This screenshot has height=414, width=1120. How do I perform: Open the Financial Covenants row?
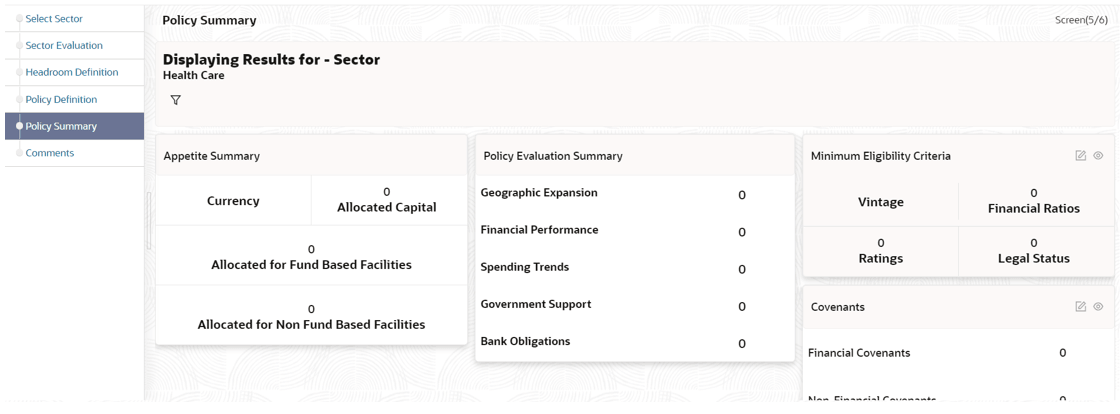tap(957, 353)
